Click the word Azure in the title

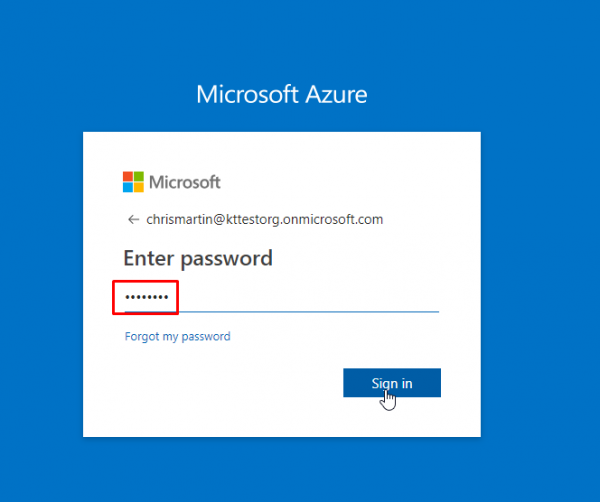coord(336,94)
